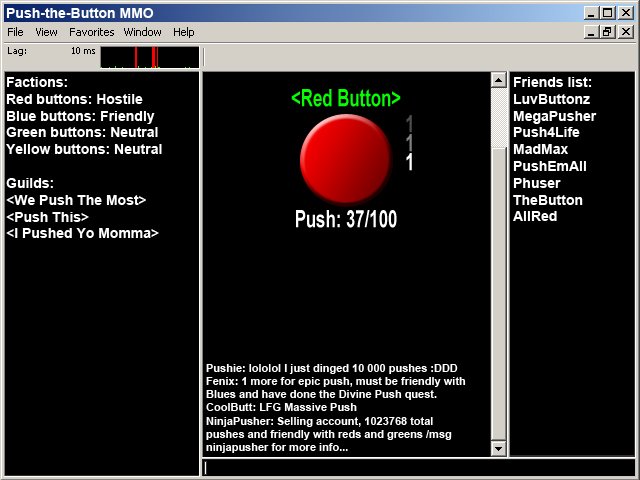Click guild <We Push The Most>
The image size is (640, 480).
(76, 200)
